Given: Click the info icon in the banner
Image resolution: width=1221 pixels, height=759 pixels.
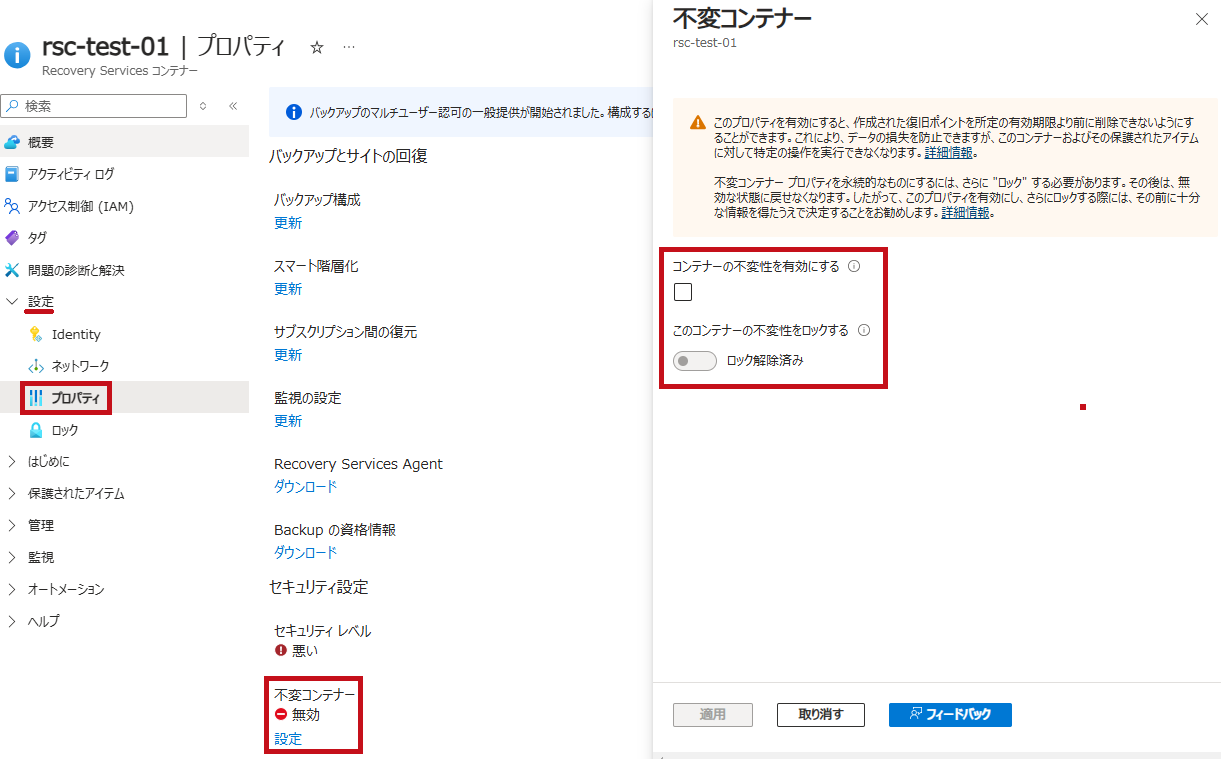Looking at the screenshot, I should pos(294,113).
